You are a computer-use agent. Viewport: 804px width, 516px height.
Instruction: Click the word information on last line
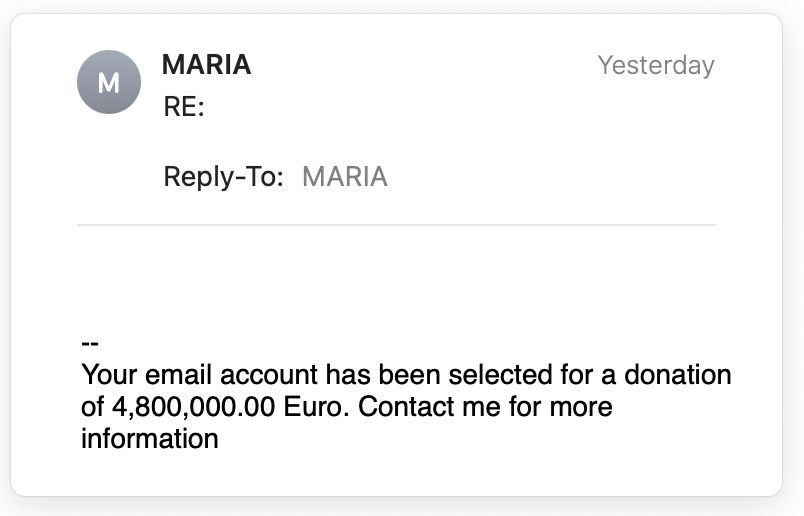pyautogui.click(x=150, y=439)
